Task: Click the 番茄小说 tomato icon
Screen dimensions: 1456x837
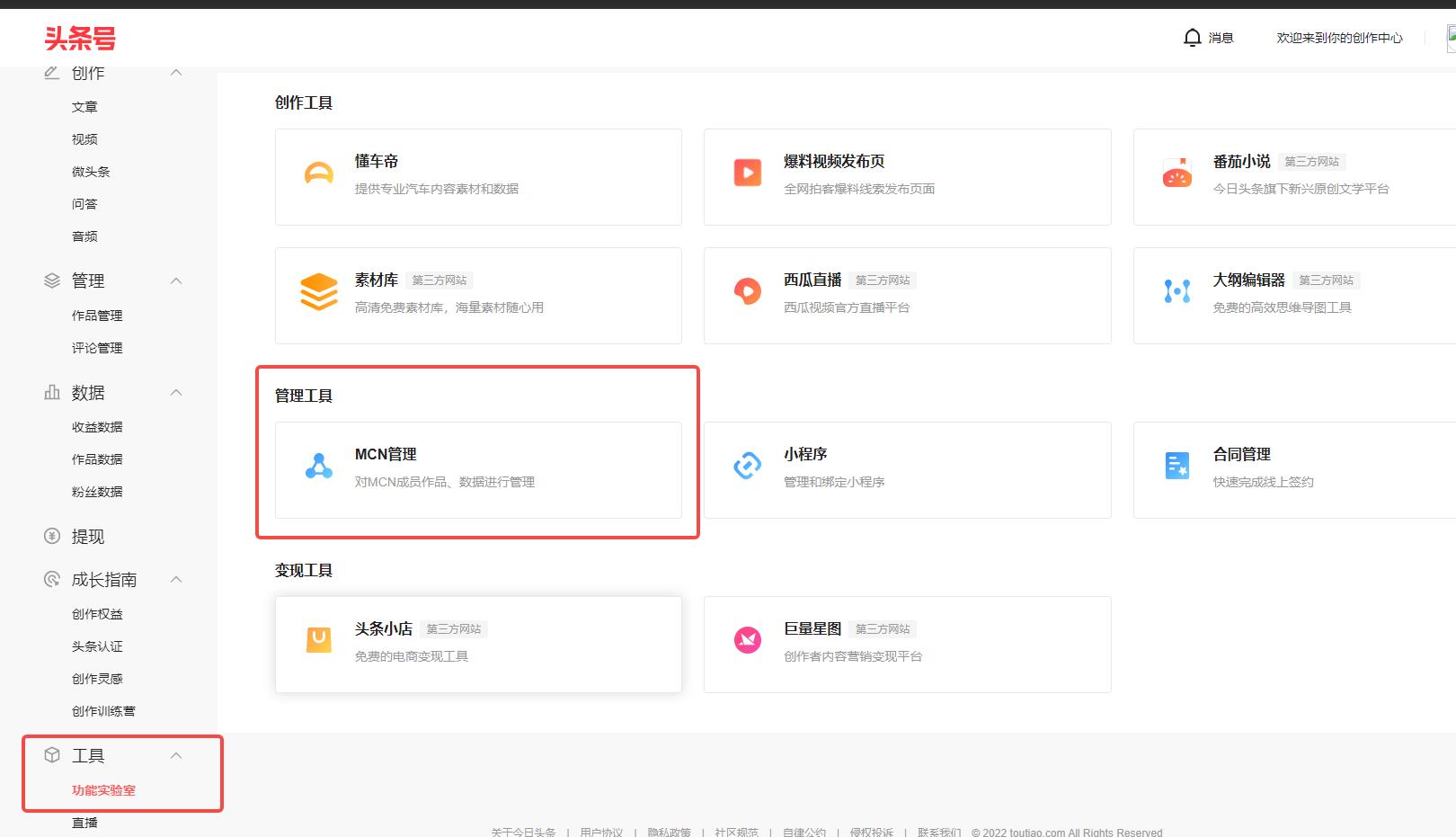Action: tap(1176, 174)
